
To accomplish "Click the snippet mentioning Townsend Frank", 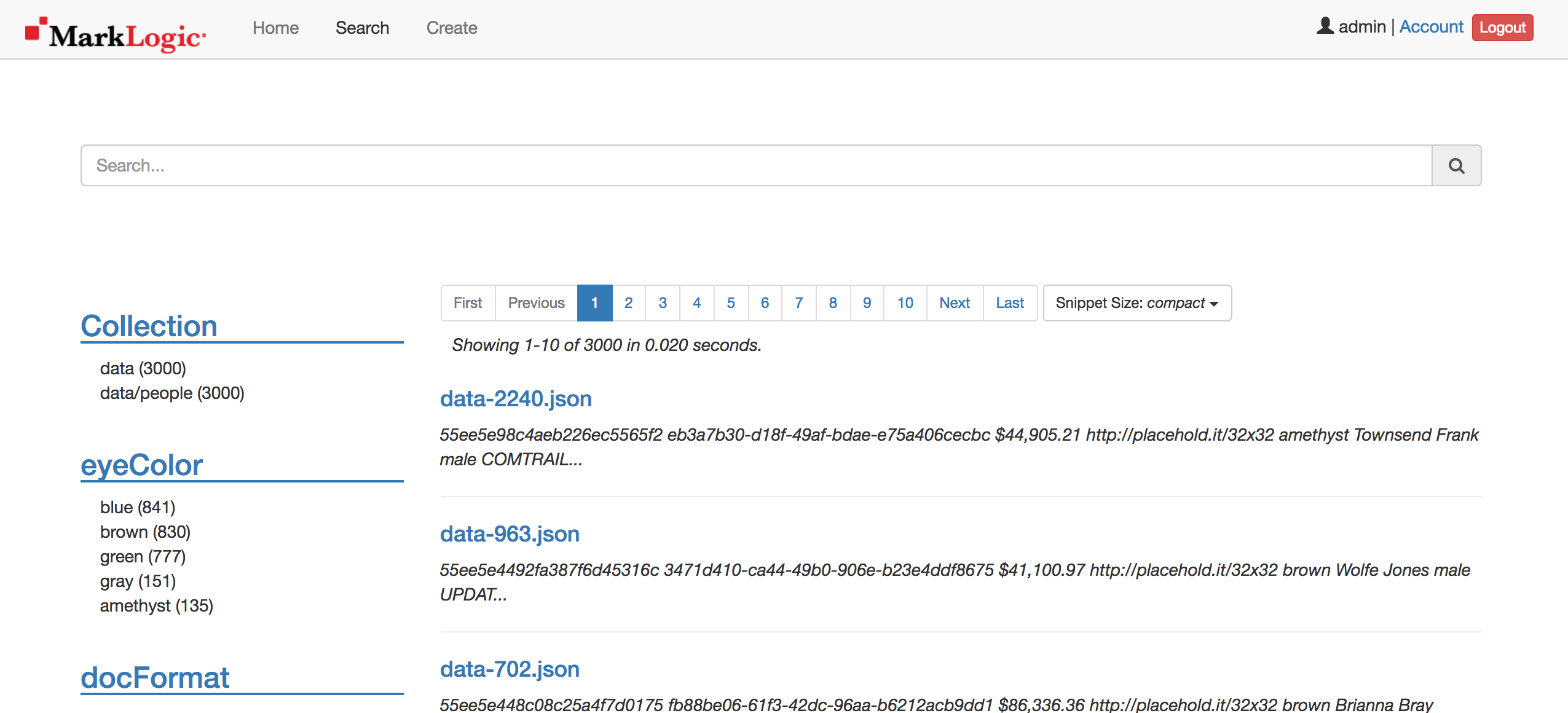I will click(959, 447).
